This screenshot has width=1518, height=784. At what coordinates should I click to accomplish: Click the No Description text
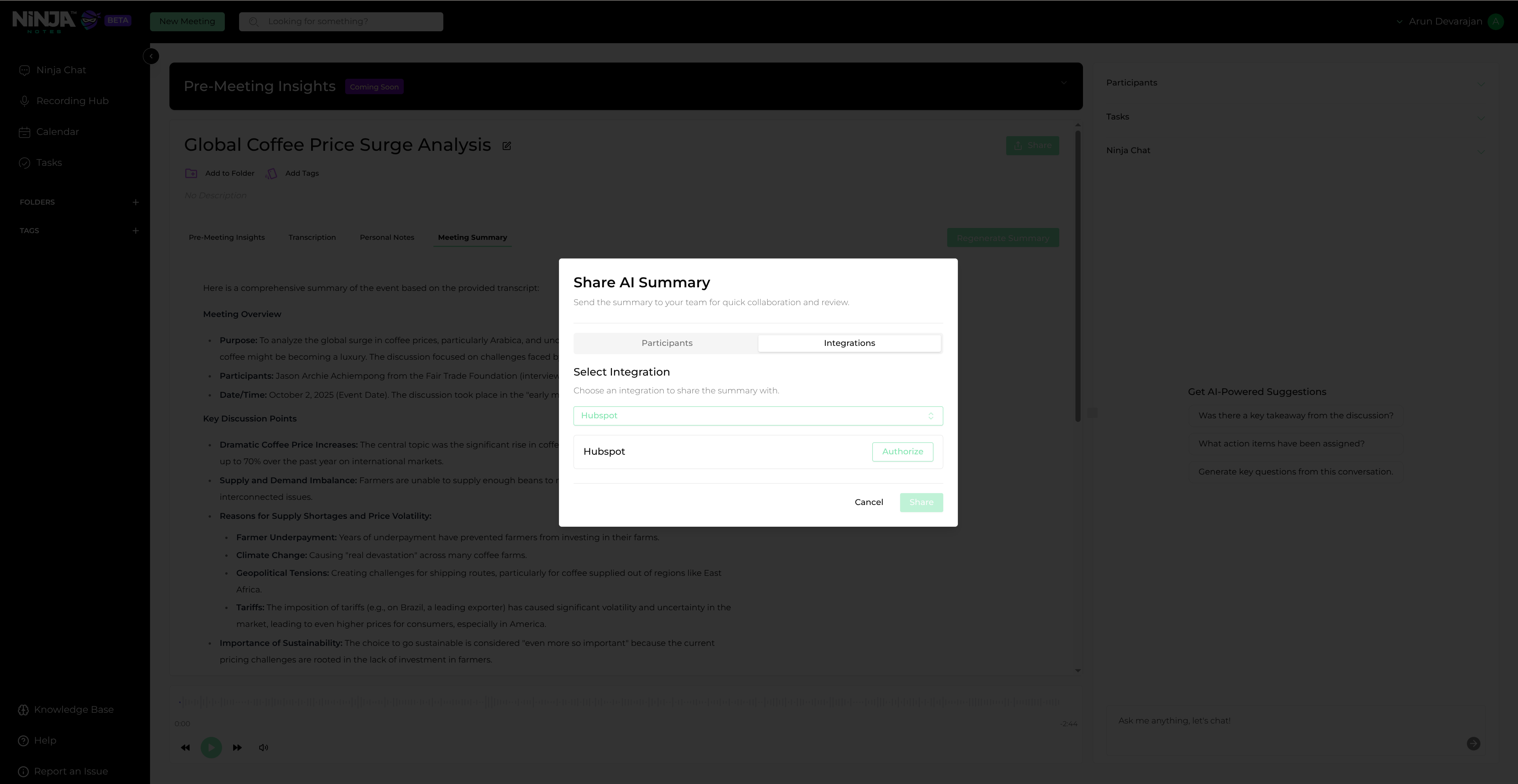pos(215,196)
